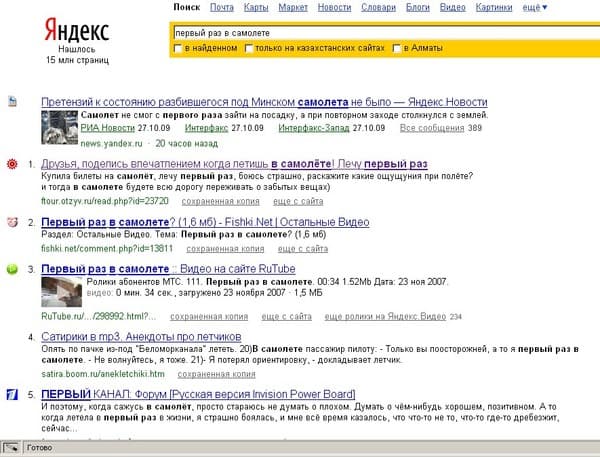This screenshot has width=600, height=457.
Task: Click the status bar icon beside Готово
Action: coord(10,448)
